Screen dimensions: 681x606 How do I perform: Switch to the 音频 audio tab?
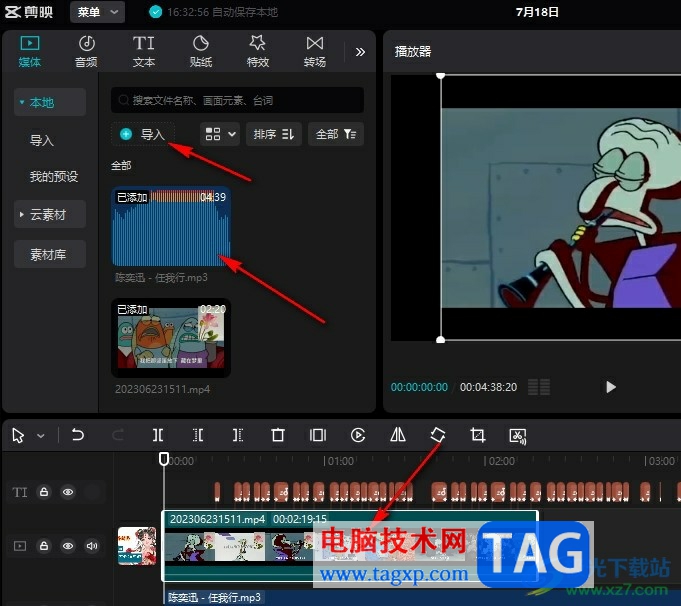pos(86,52)
